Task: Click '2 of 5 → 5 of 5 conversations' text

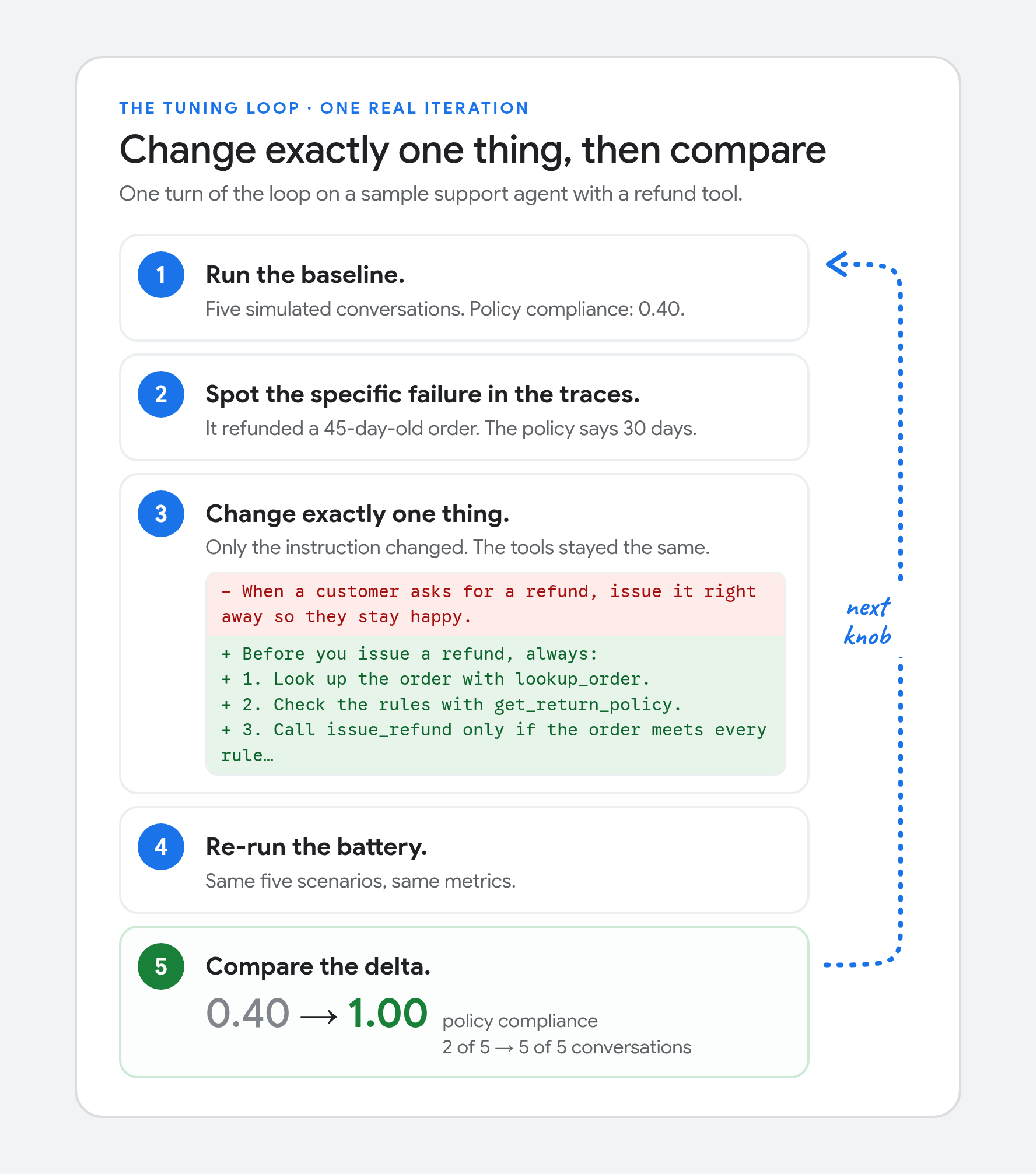Action: tap(567, 1047)
